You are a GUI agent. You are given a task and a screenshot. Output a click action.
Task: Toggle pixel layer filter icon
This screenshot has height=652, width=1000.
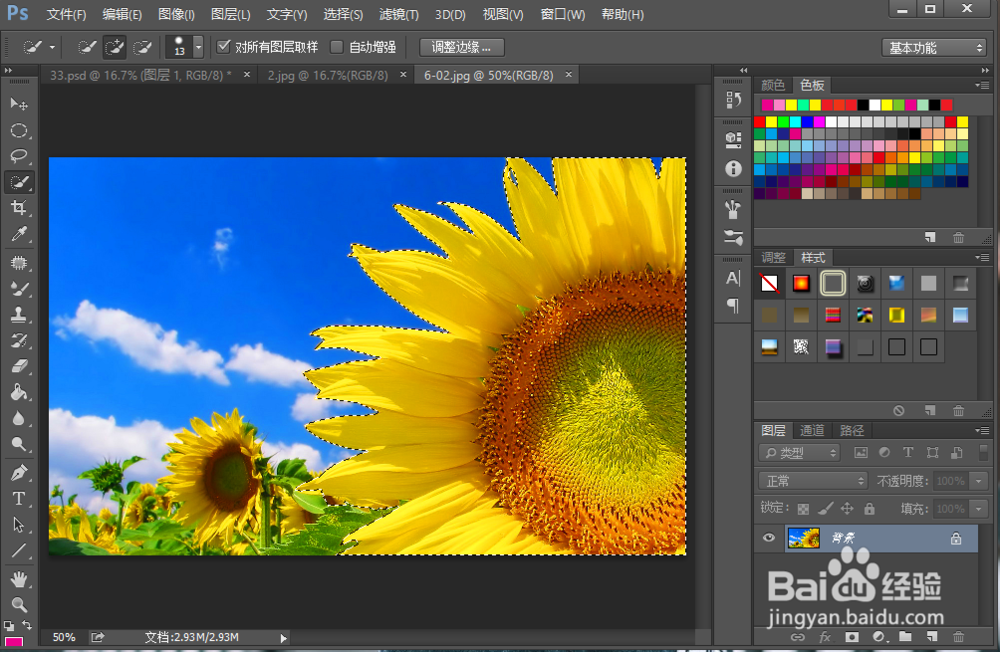(860, 453)
